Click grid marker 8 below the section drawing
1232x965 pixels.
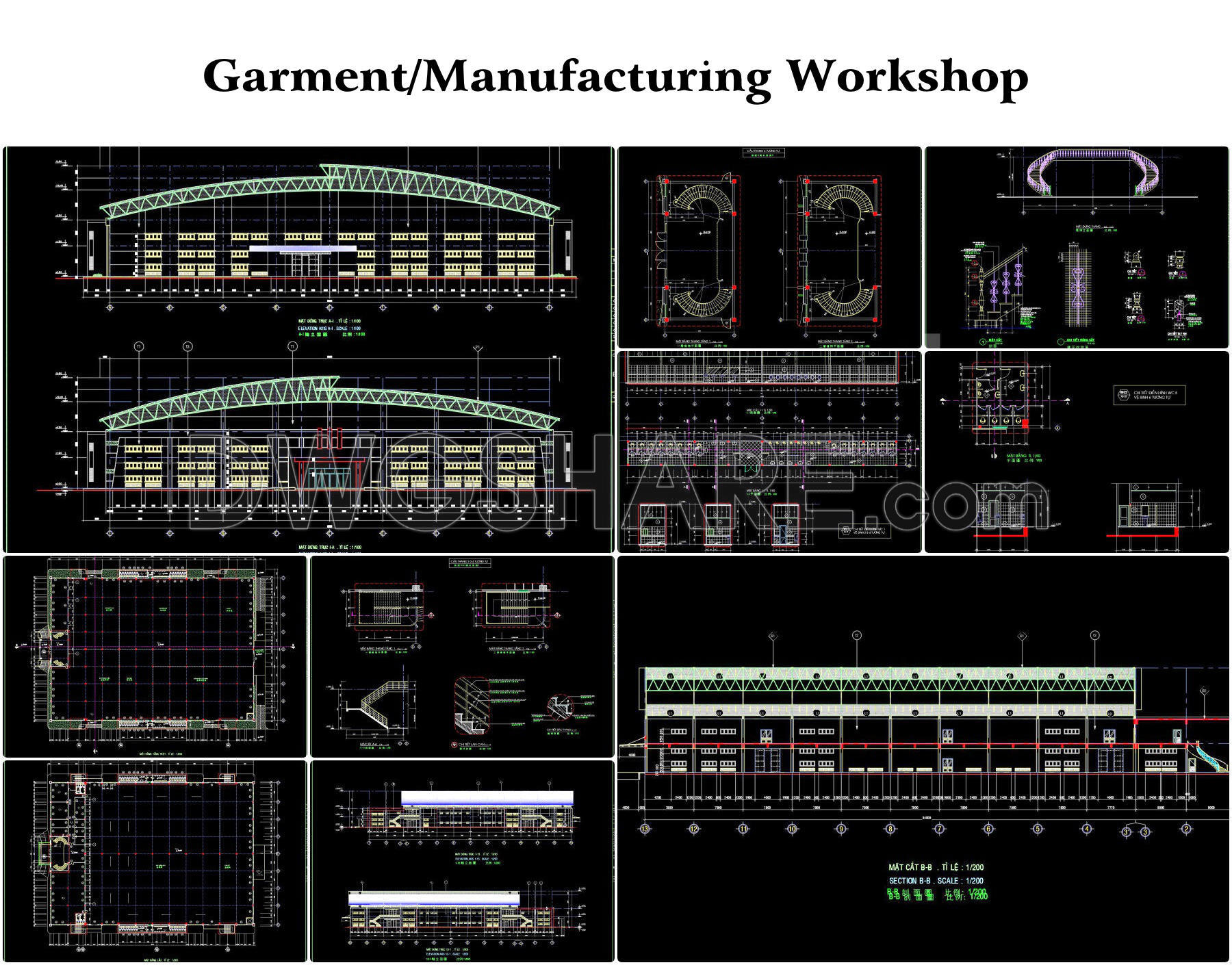[891, 829]
